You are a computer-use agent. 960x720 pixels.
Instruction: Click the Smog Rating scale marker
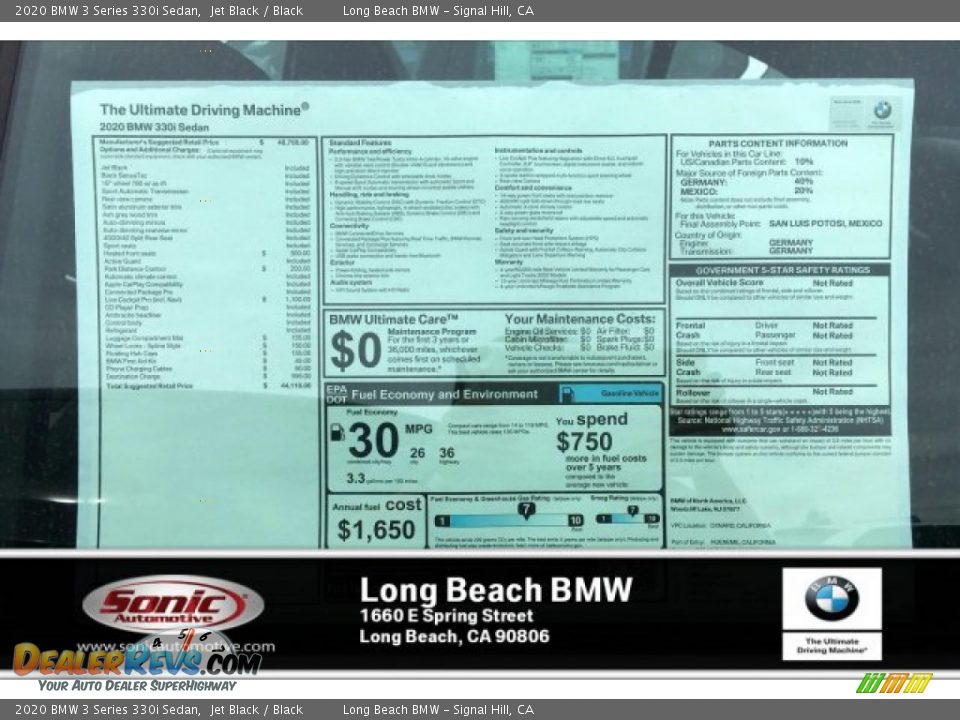click(631, 508)
